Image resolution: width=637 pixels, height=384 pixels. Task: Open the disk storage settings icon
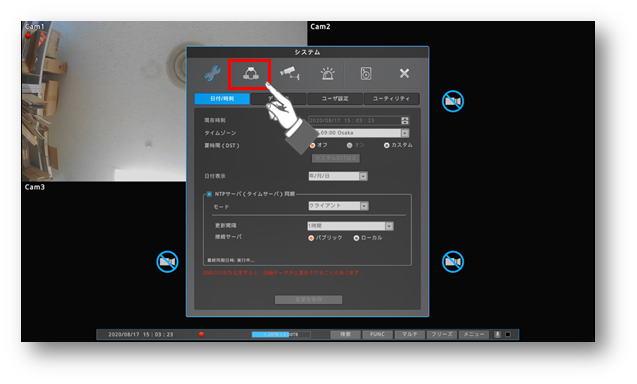tap(366, 74)
